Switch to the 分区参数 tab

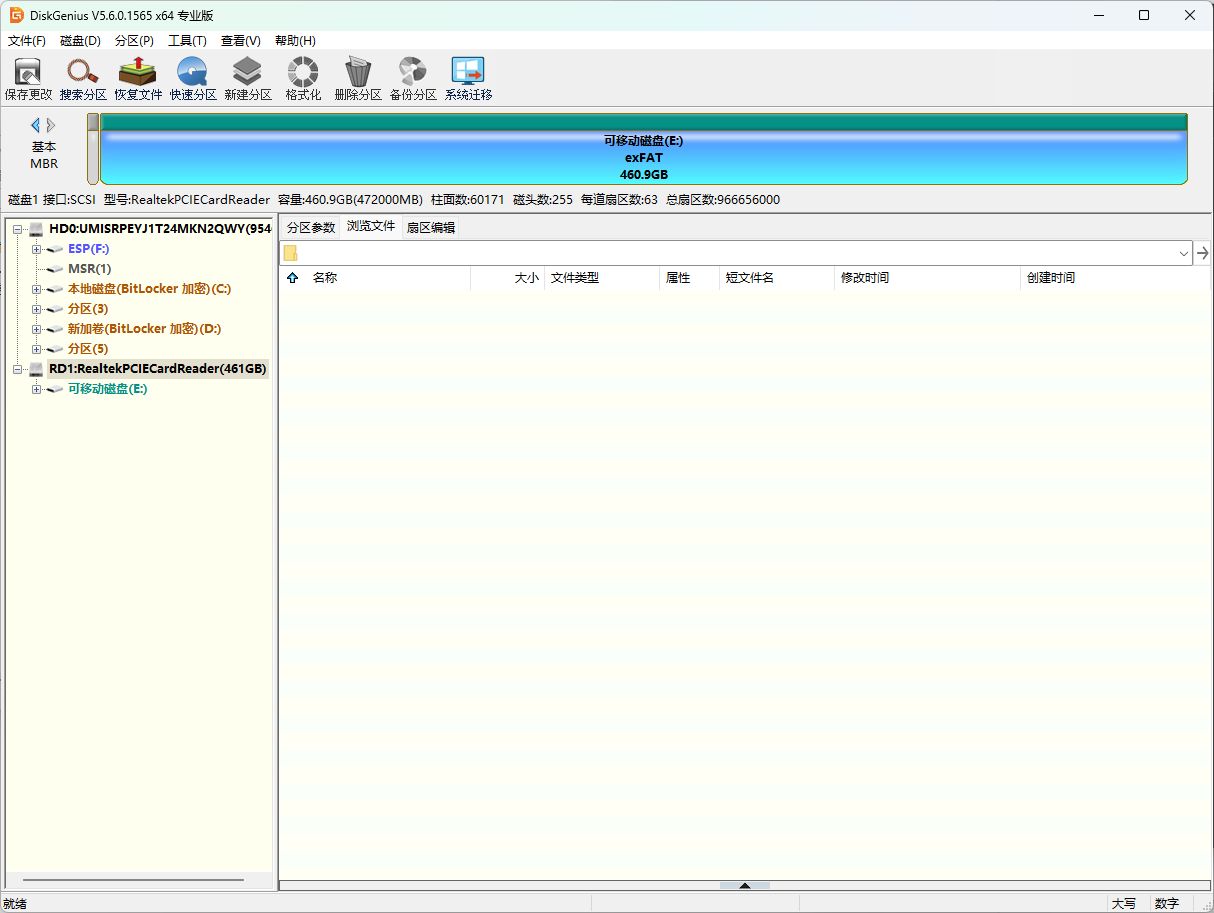click(311, 227)
